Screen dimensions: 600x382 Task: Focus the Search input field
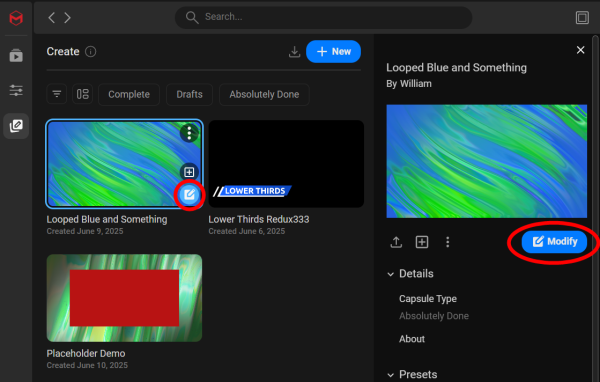coord(323,17)
